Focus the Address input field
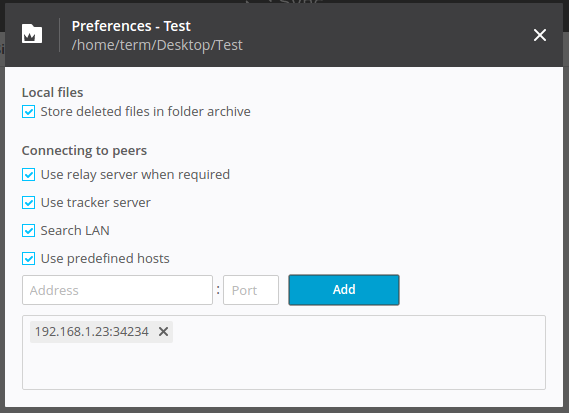 117,290
